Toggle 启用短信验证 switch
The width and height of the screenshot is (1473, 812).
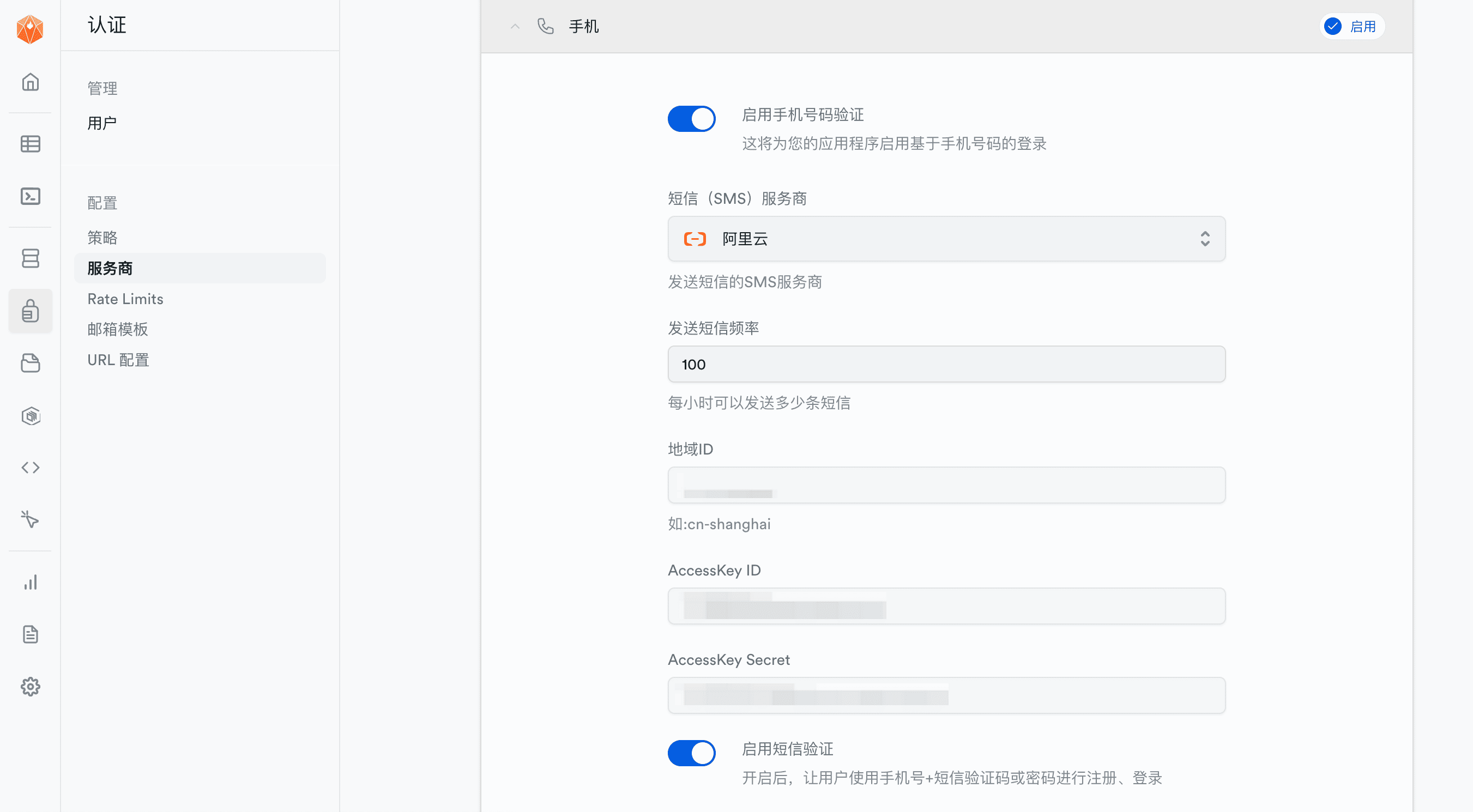pyautogui.click(x=691, y=753)
